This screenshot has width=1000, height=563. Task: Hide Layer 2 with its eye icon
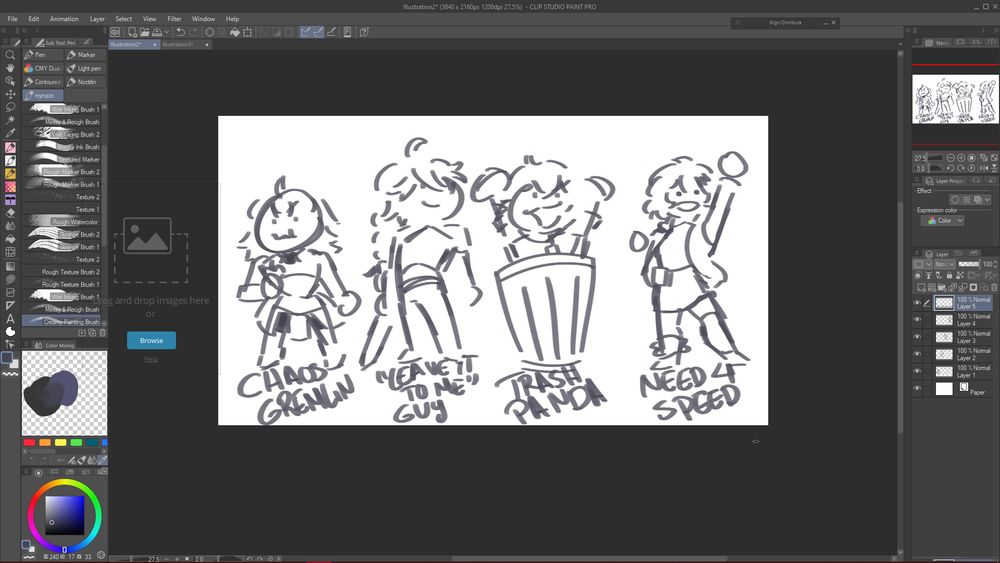[917, 354]
